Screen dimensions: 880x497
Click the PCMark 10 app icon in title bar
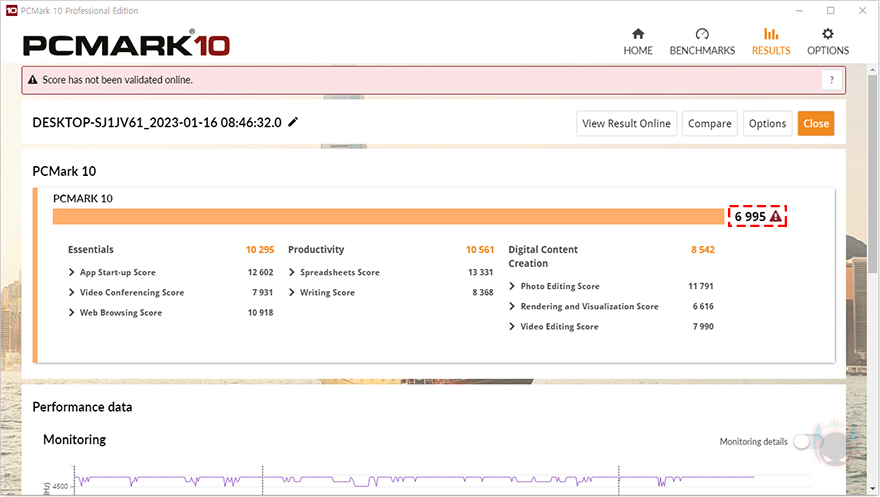click(11, 11)
